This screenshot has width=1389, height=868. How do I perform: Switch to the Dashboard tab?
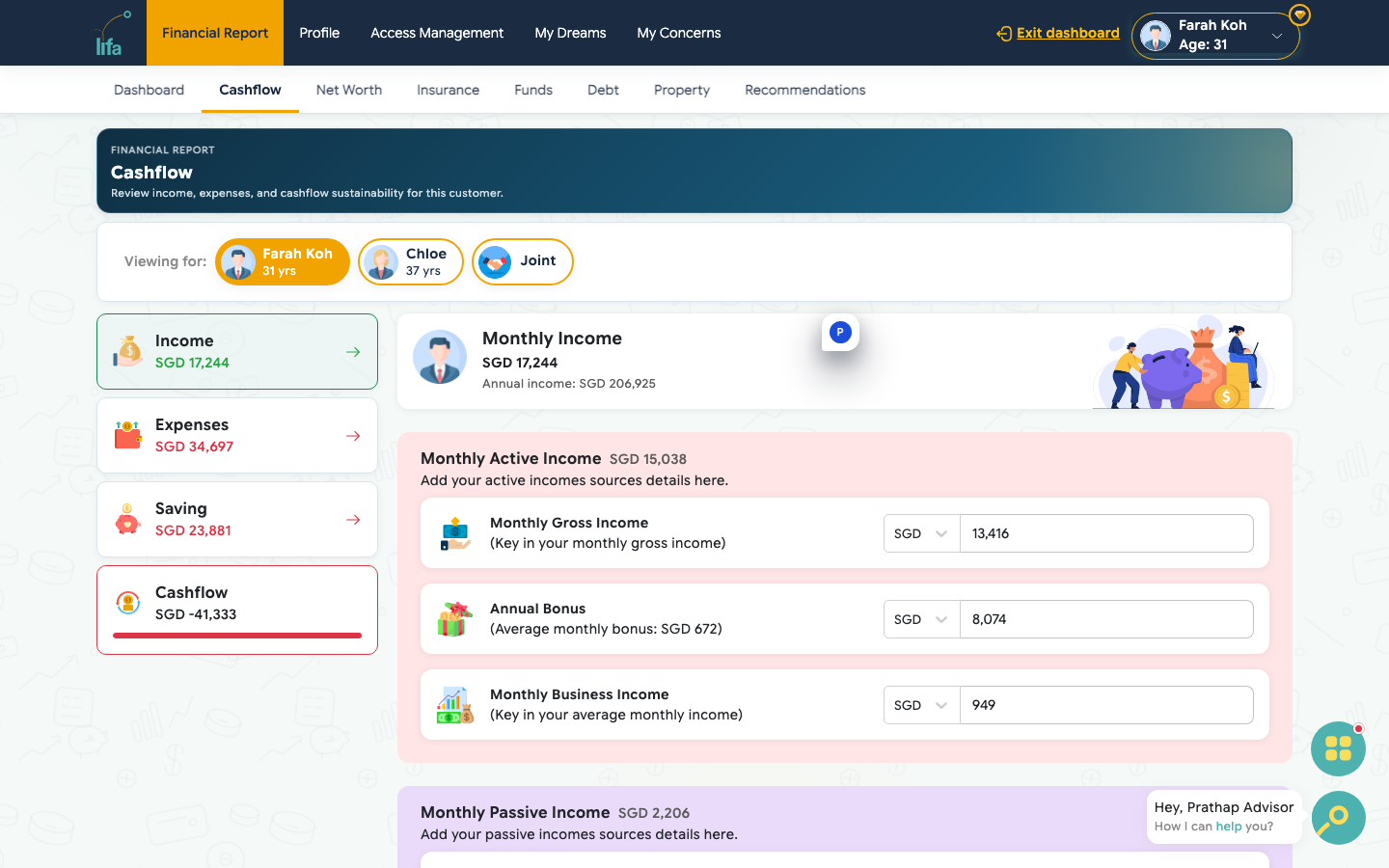tap(149, 90)
